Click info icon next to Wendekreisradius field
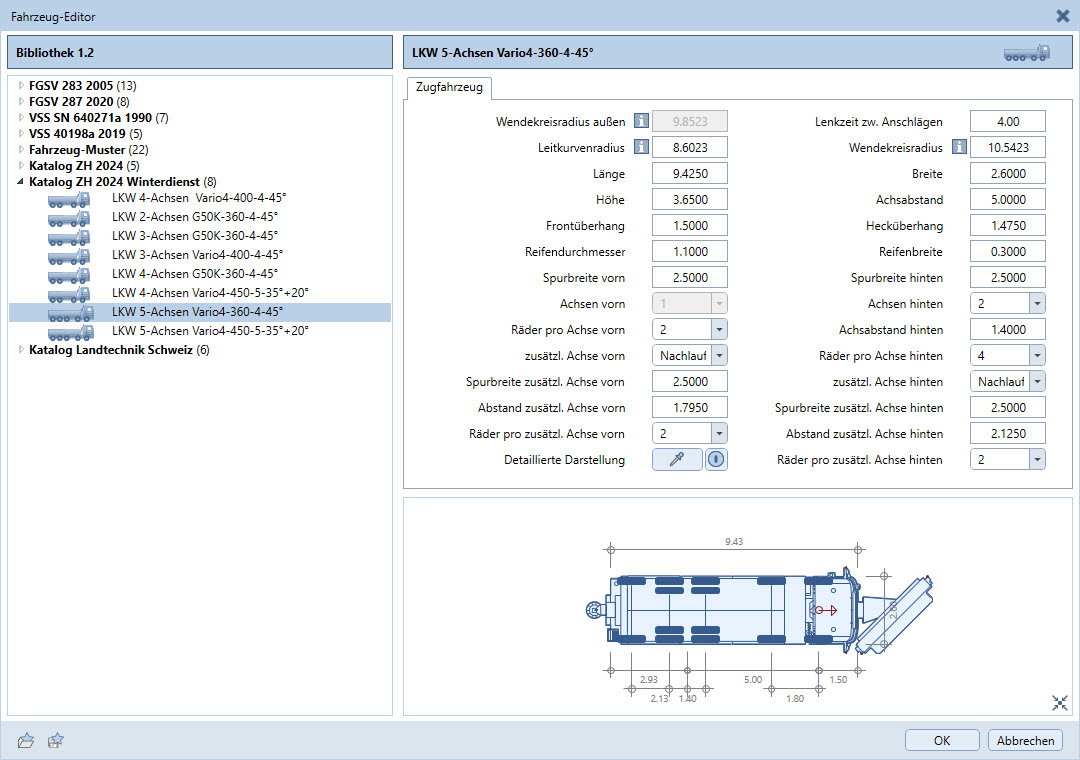The height and width of the screenshot is (760, 1080). tap(959, 148)
